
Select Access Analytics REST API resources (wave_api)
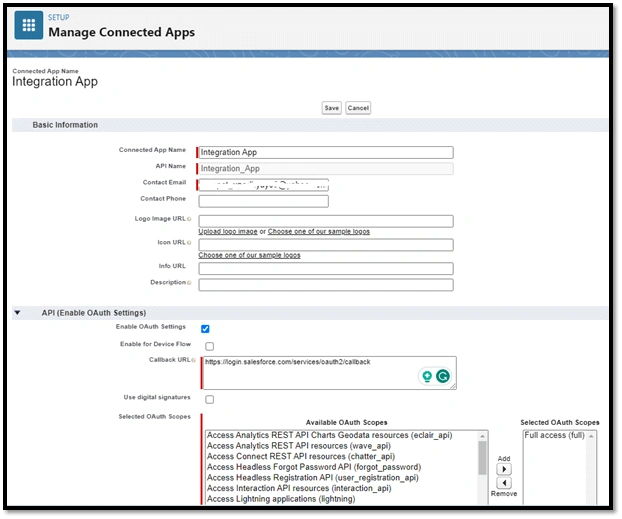coord(299,446)
